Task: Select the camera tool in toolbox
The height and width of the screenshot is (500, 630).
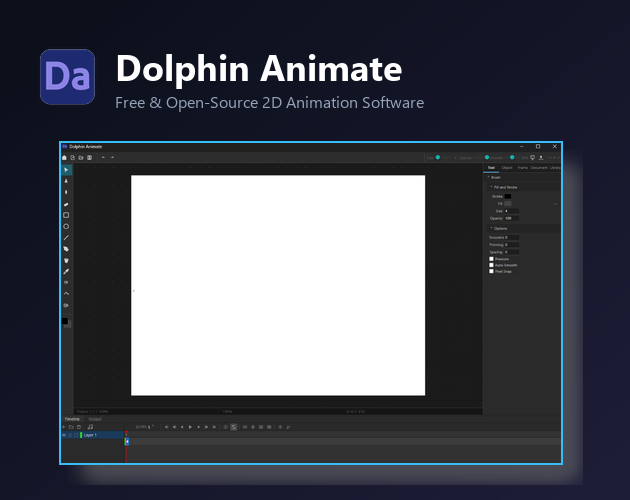Action: point(66,305)
